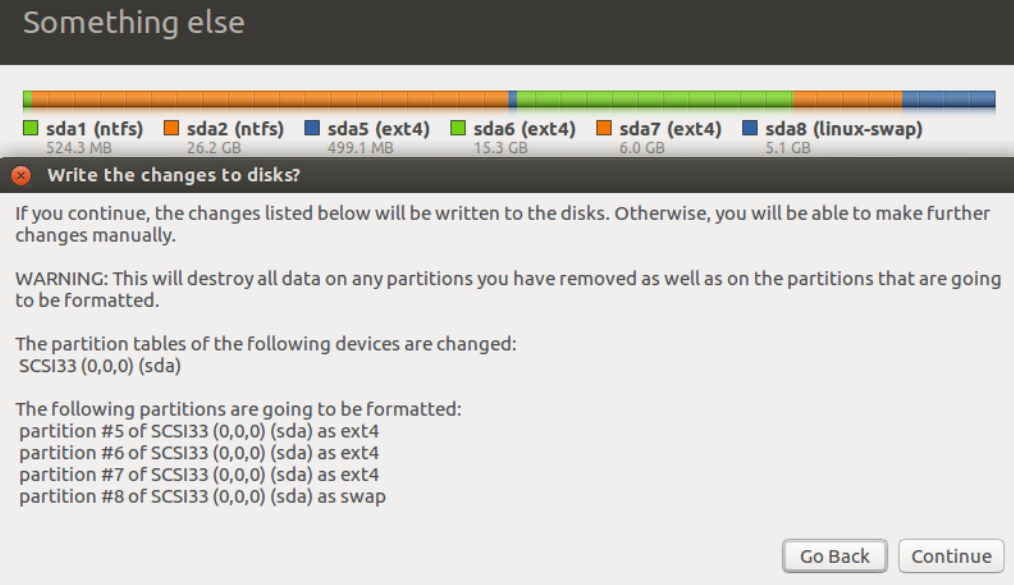Click the blue sda8 linux-swap legend swatch
Screen dimensions: 1014x585
pyautogui.click(x=750, y=129)
